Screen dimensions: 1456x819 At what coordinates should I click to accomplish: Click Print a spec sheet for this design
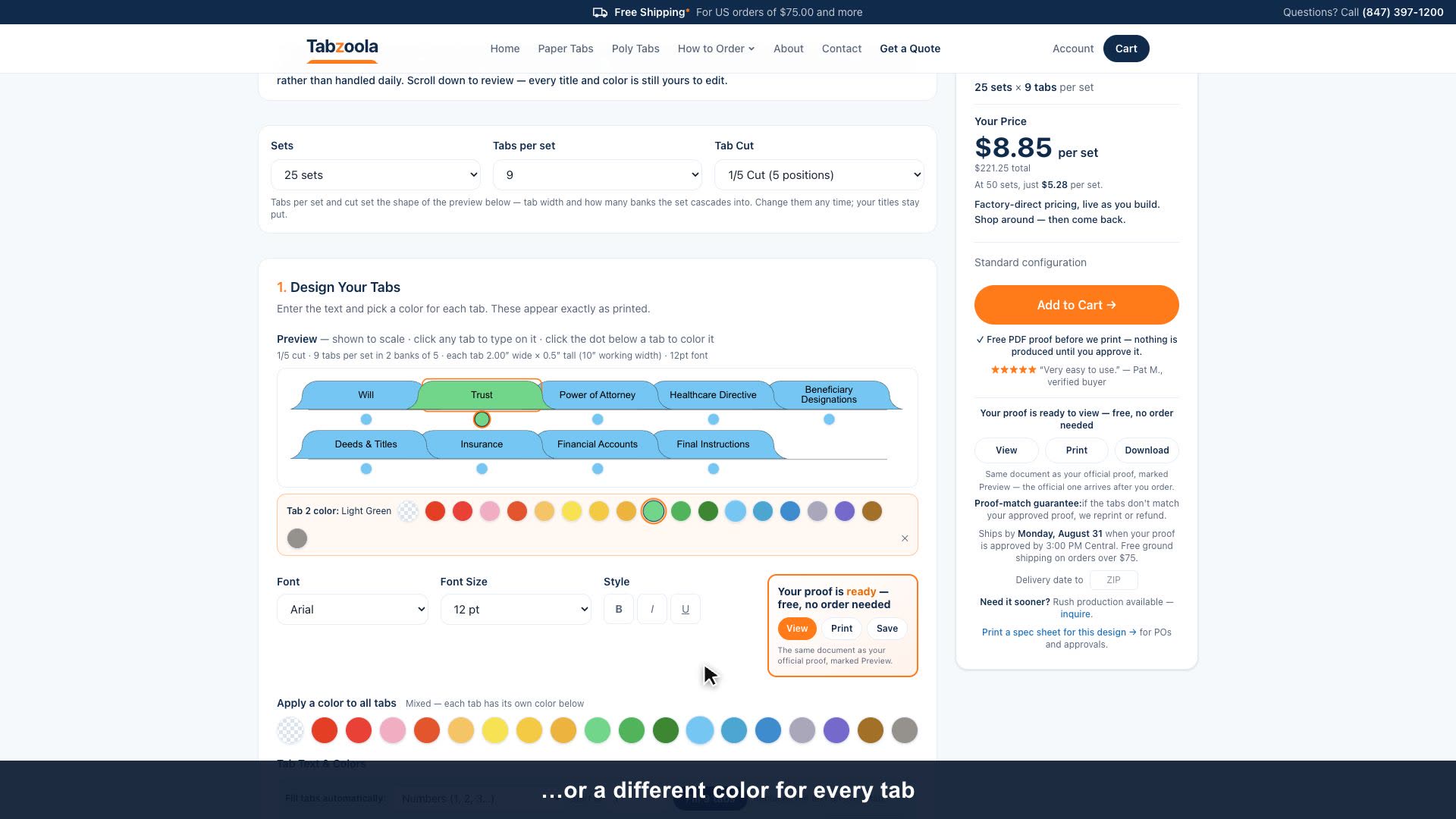(x=1059, y=632)
